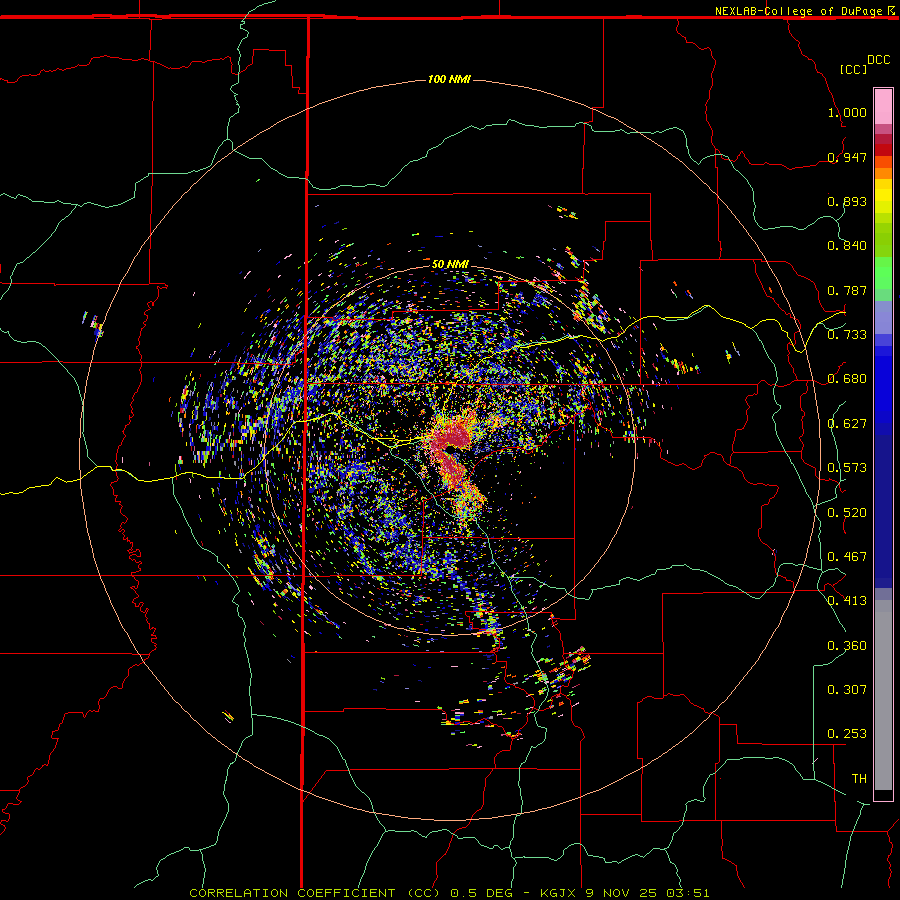Click the 0.893 scale value
Image resolution: width=900 pixels, height=900 pixels.
coord(847,201)
